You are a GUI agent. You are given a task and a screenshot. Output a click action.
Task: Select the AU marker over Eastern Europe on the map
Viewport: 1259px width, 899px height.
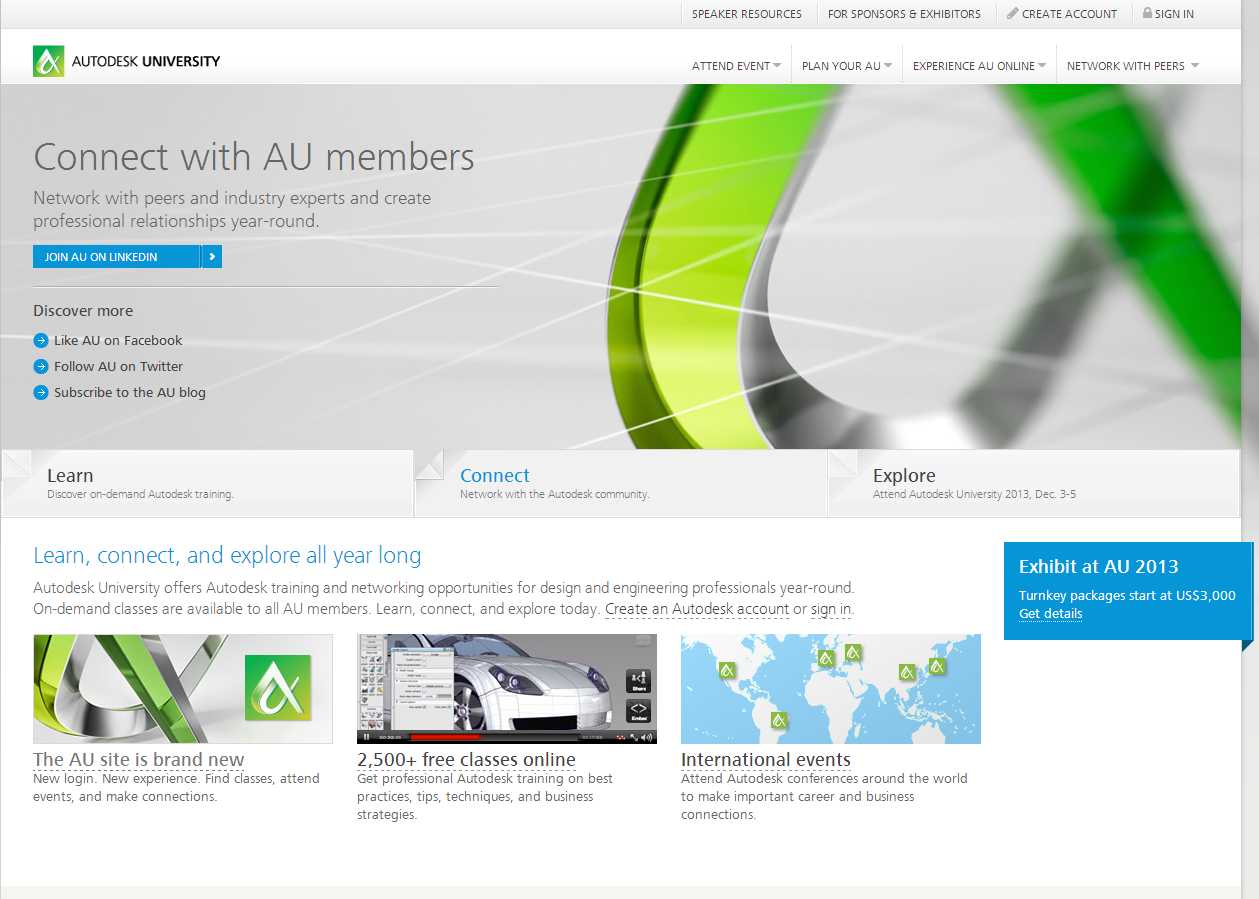click(853, 652)
